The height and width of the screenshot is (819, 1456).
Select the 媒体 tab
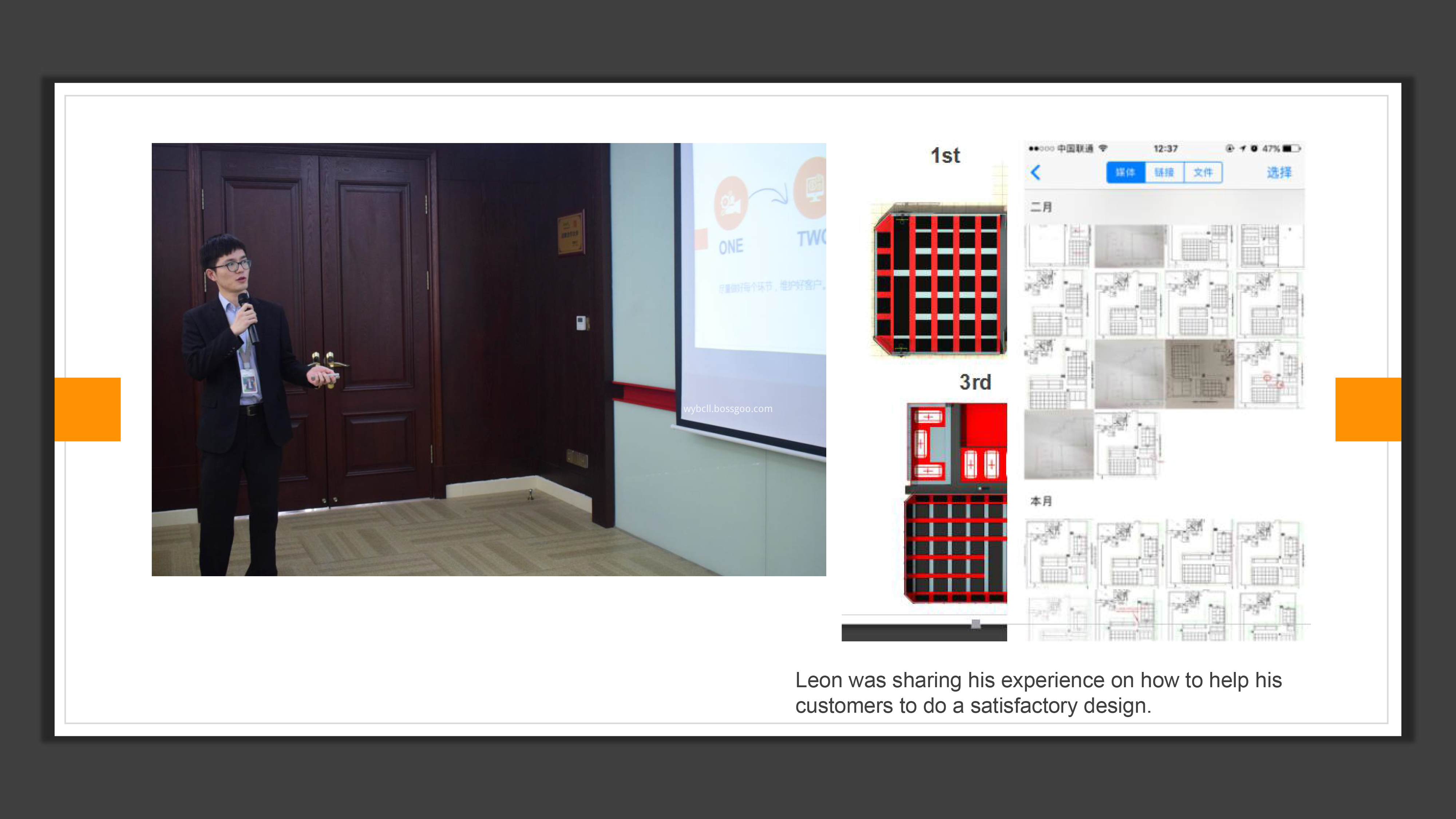coord(1125,173)
